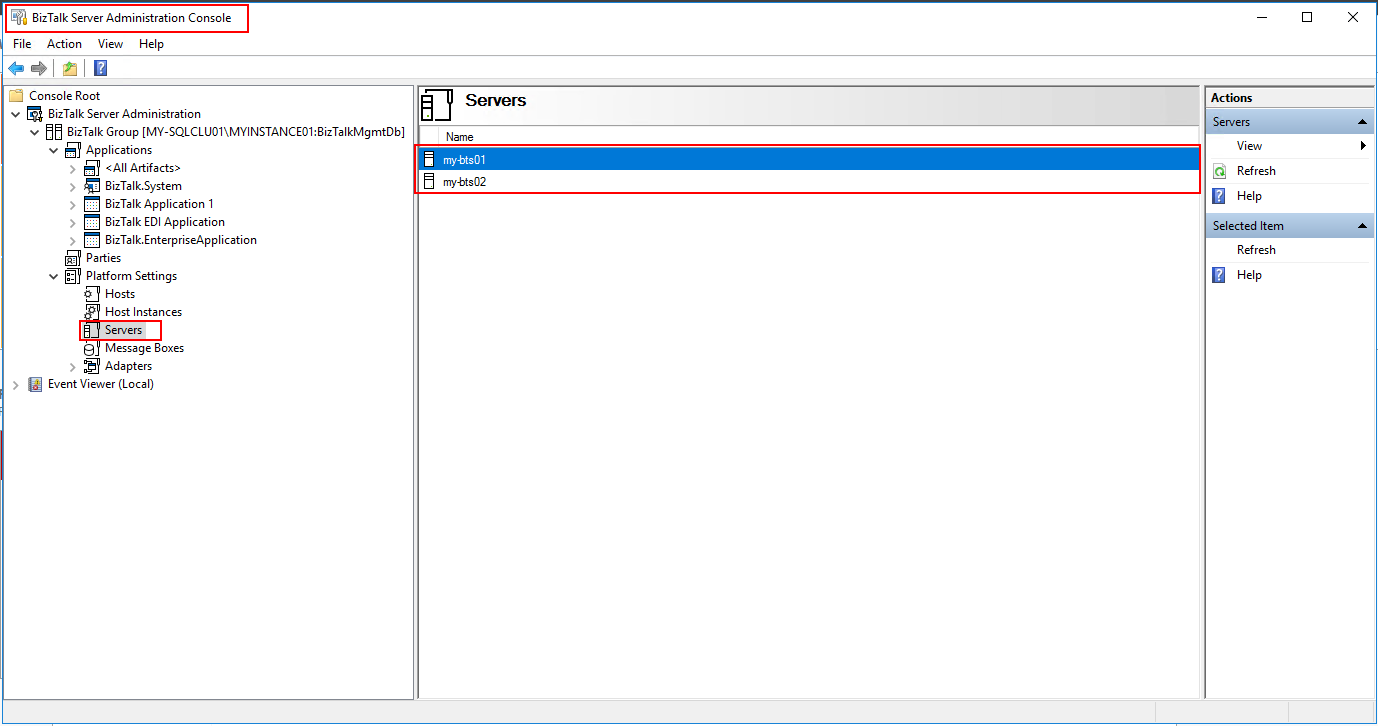Click the Adapters node icon
The width and height of the screenshot is (1378, 726).
coord(92,366)
